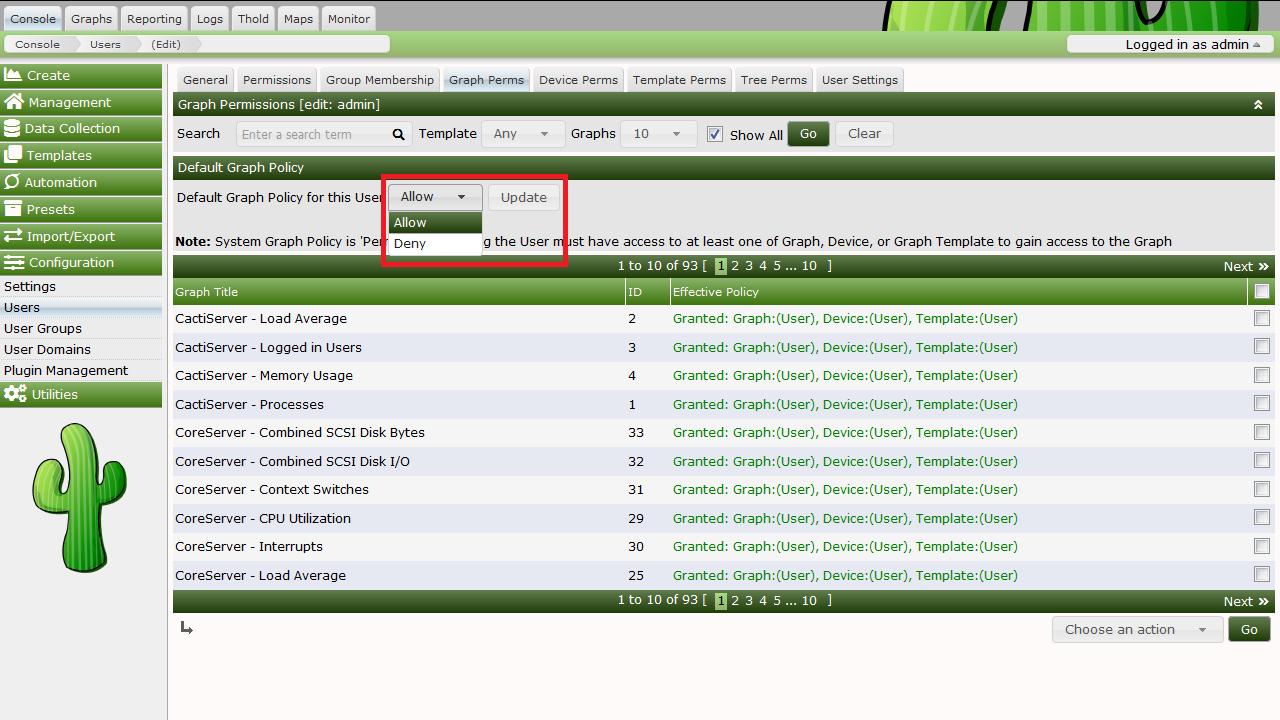Screen dimensions: 1280x720
Task: Toggle the select-all checkbox in table header
Action: [1262, 291]
